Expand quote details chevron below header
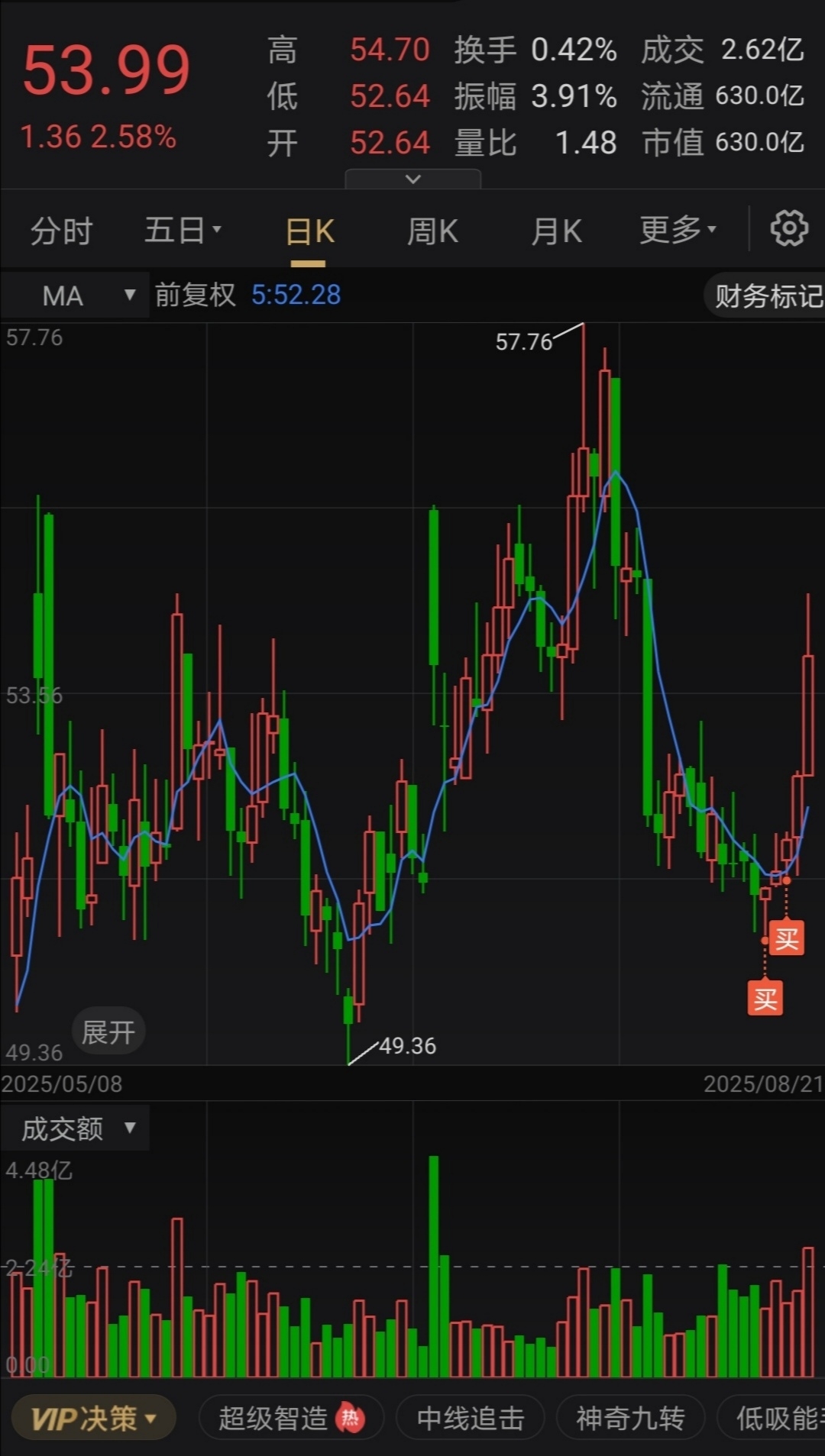The width and height of the screenshot is (825, 1456). 413,179
